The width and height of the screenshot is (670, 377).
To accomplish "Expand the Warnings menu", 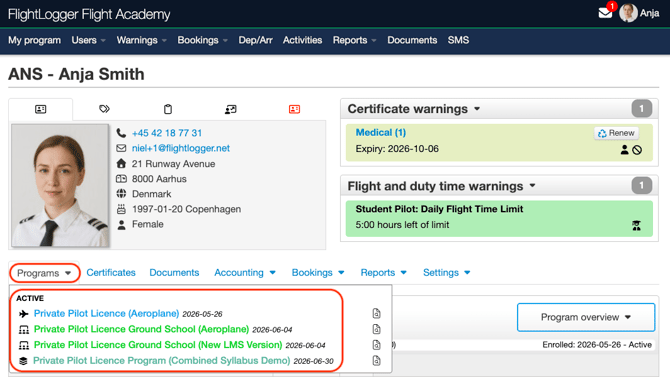I will coord(141,40).
